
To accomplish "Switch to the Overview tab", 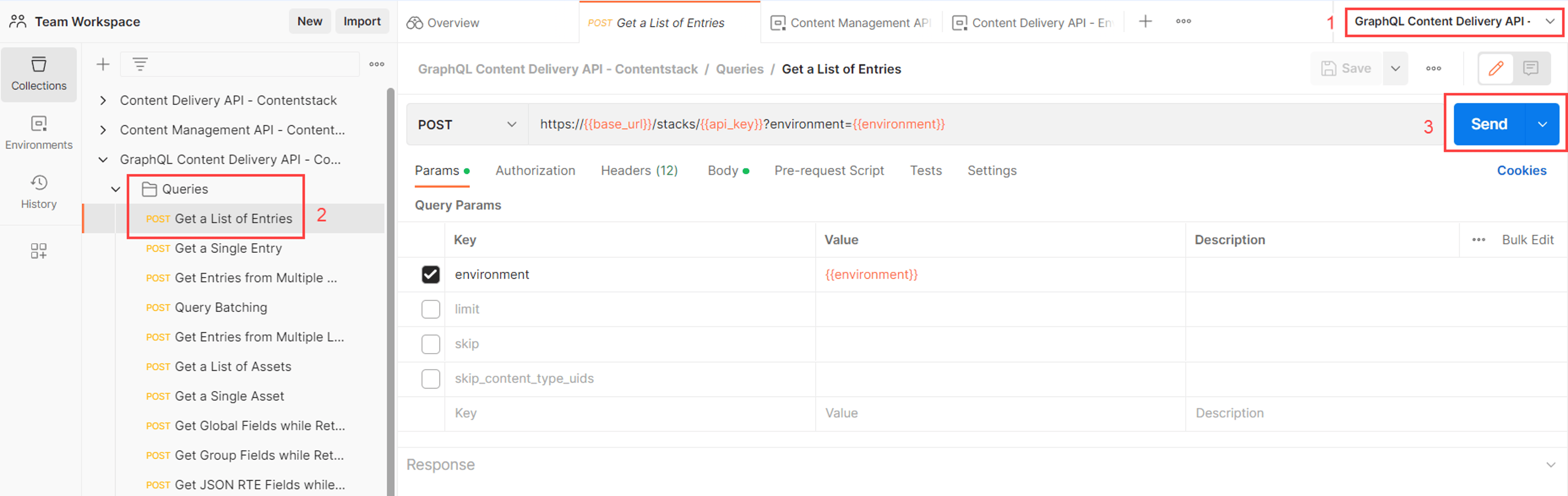I will coord(488,22).
